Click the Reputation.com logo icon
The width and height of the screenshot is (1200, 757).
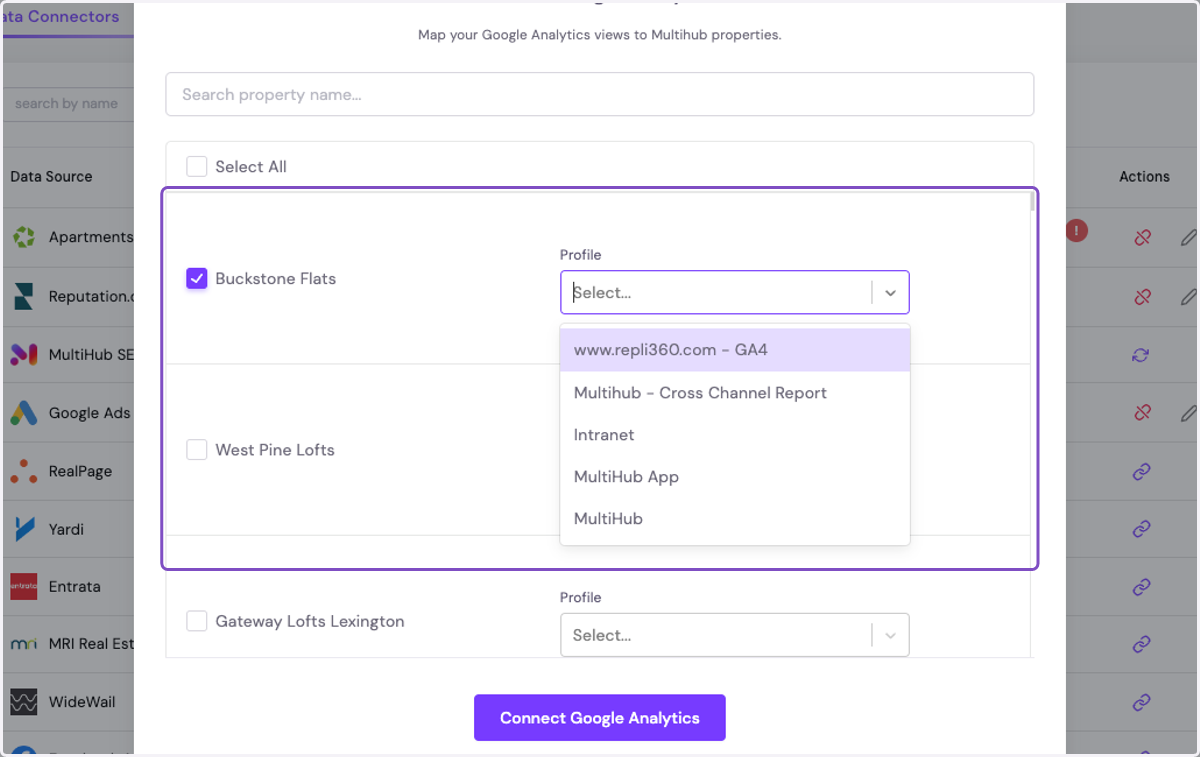click(x=23, y=296)
